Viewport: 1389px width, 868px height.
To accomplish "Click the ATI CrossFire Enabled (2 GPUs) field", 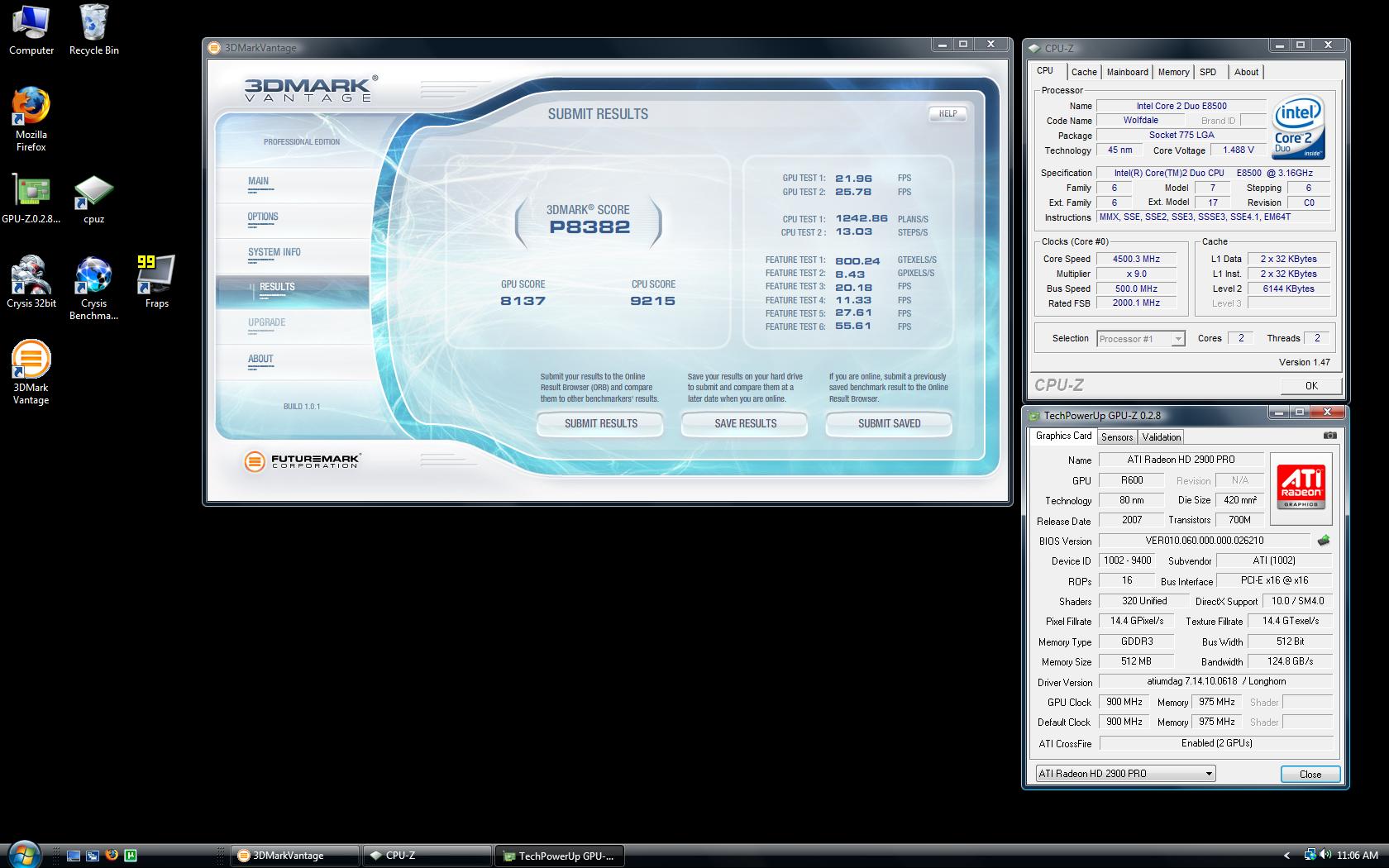I will pos(1215,743).
